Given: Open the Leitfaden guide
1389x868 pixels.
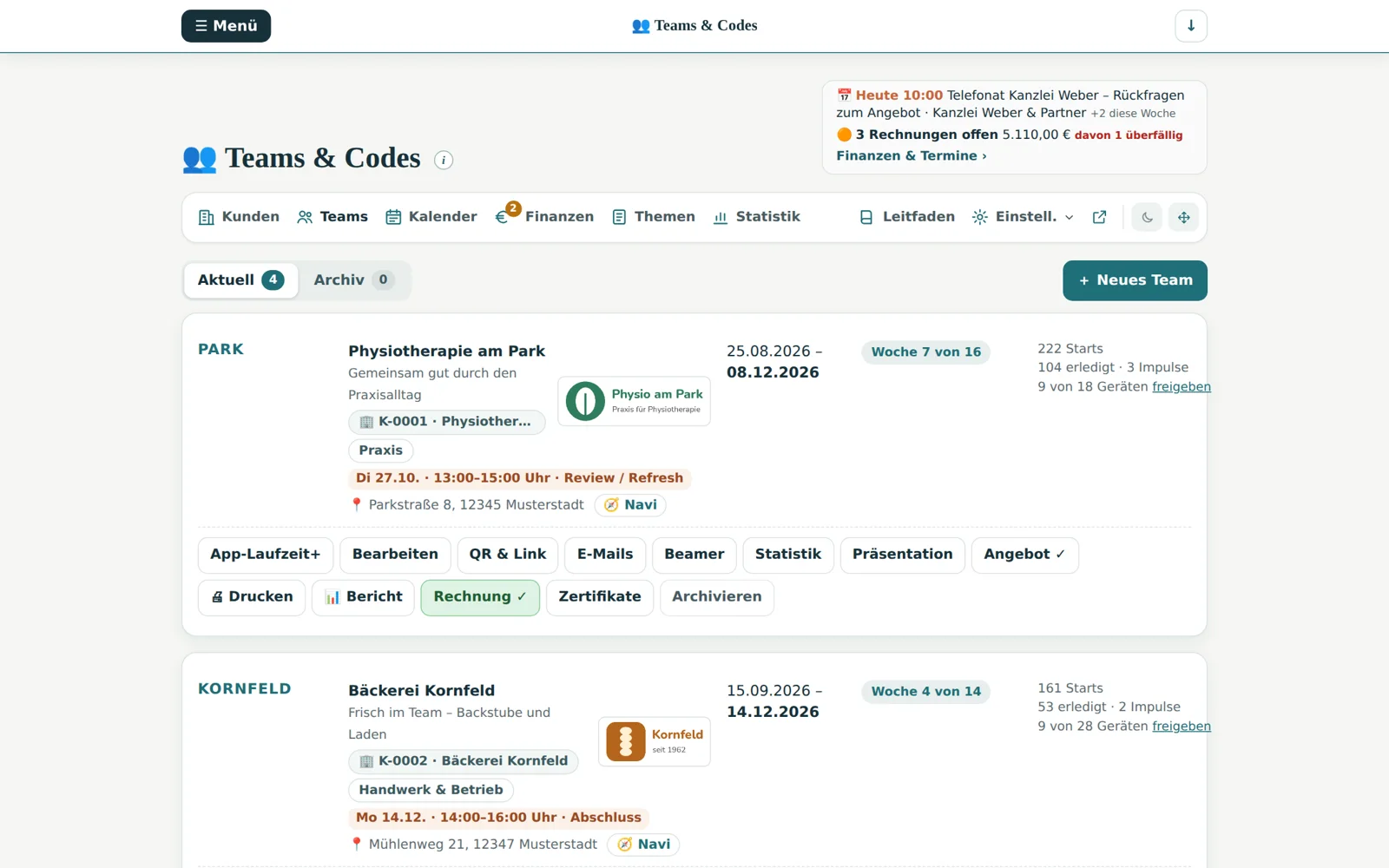Looking at the screenshot, I should pos(907,217).
